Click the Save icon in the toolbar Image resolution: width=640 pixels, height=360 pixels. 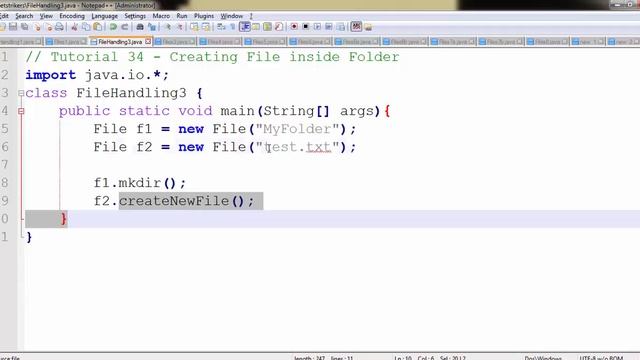pyautogui.click(x=13, y=27)
